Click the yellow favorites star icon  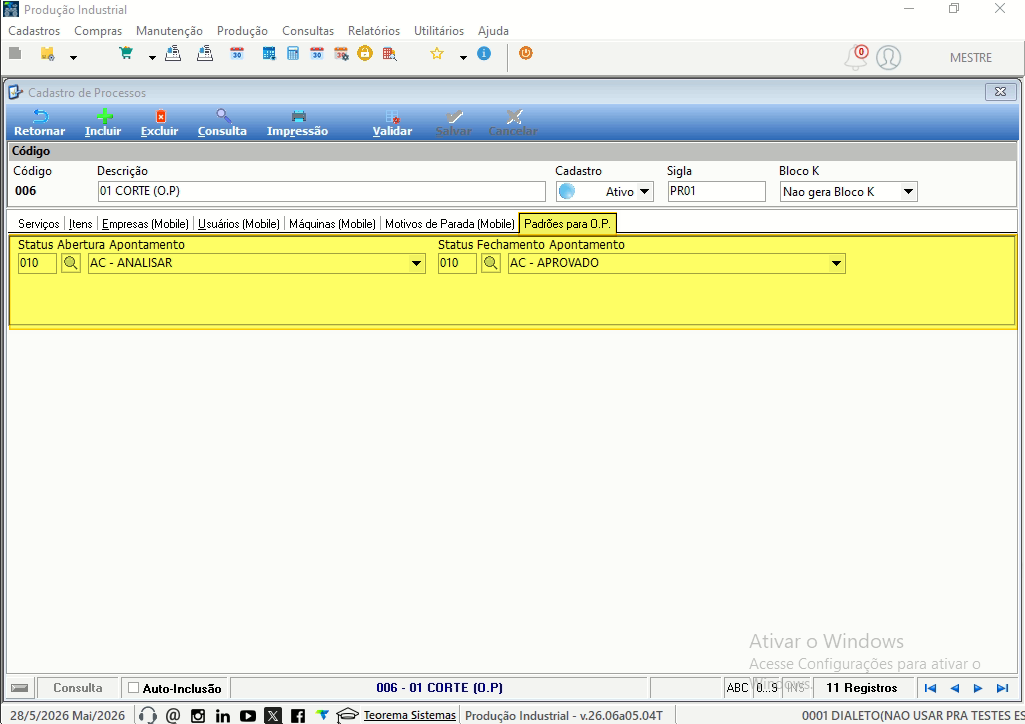(x=437, y=54)
